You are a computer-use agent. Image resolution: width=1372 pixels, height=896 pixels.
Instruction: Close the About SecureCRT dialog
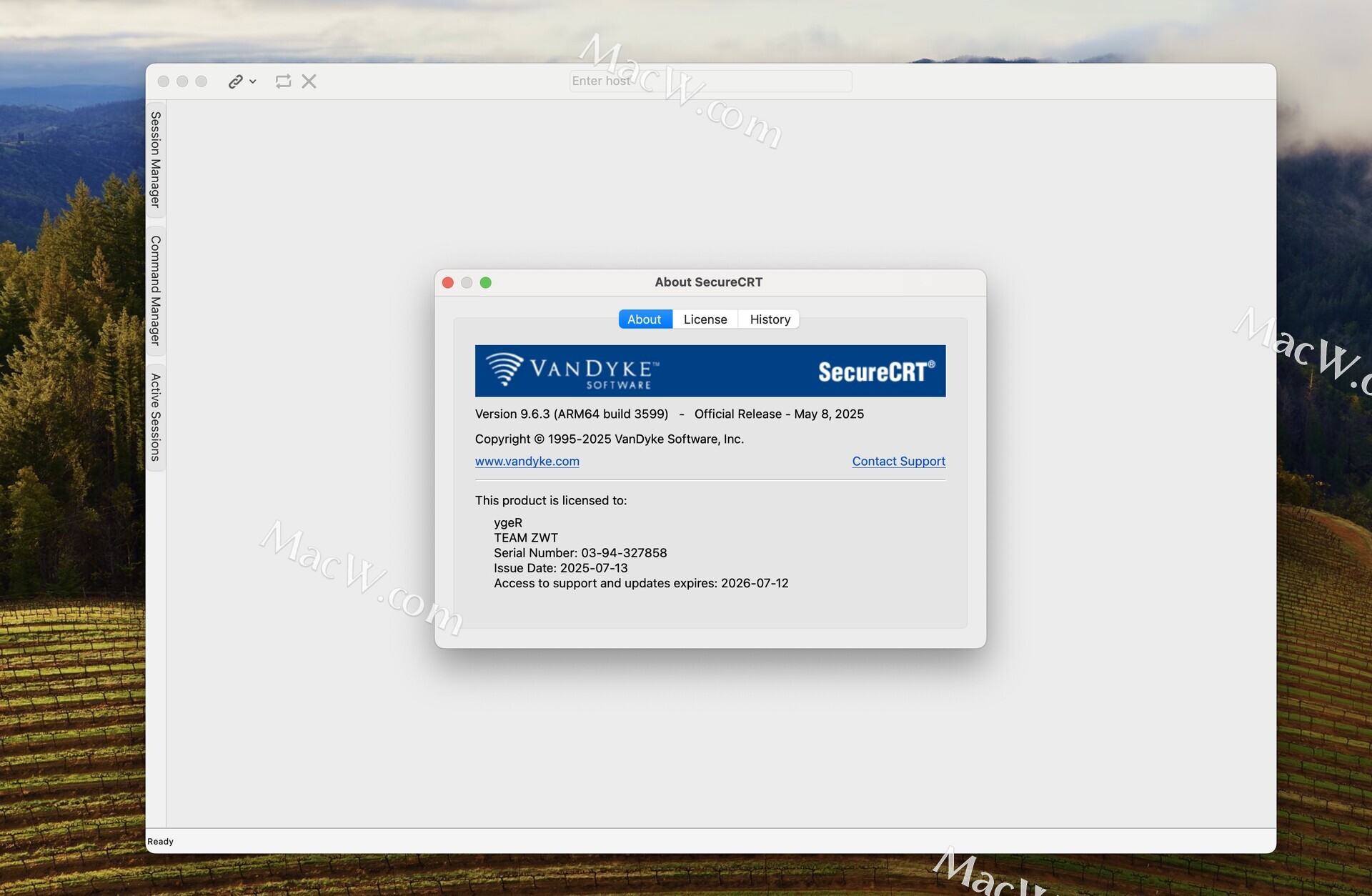448,283
